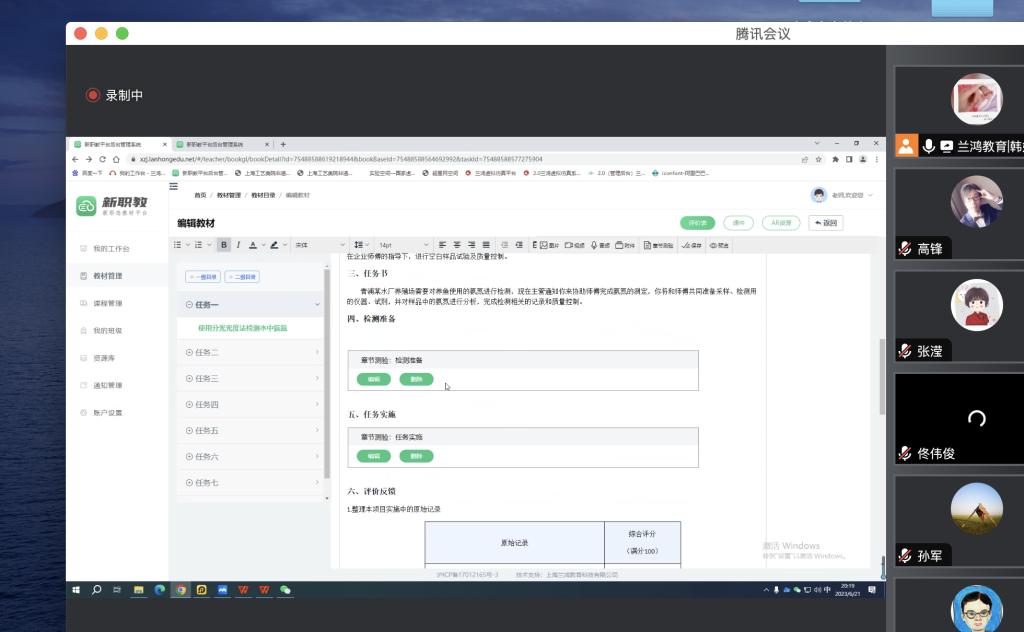The image size is (1024, 632).
Task: Click 首页 in the breadcrumb
Action: 200,195
